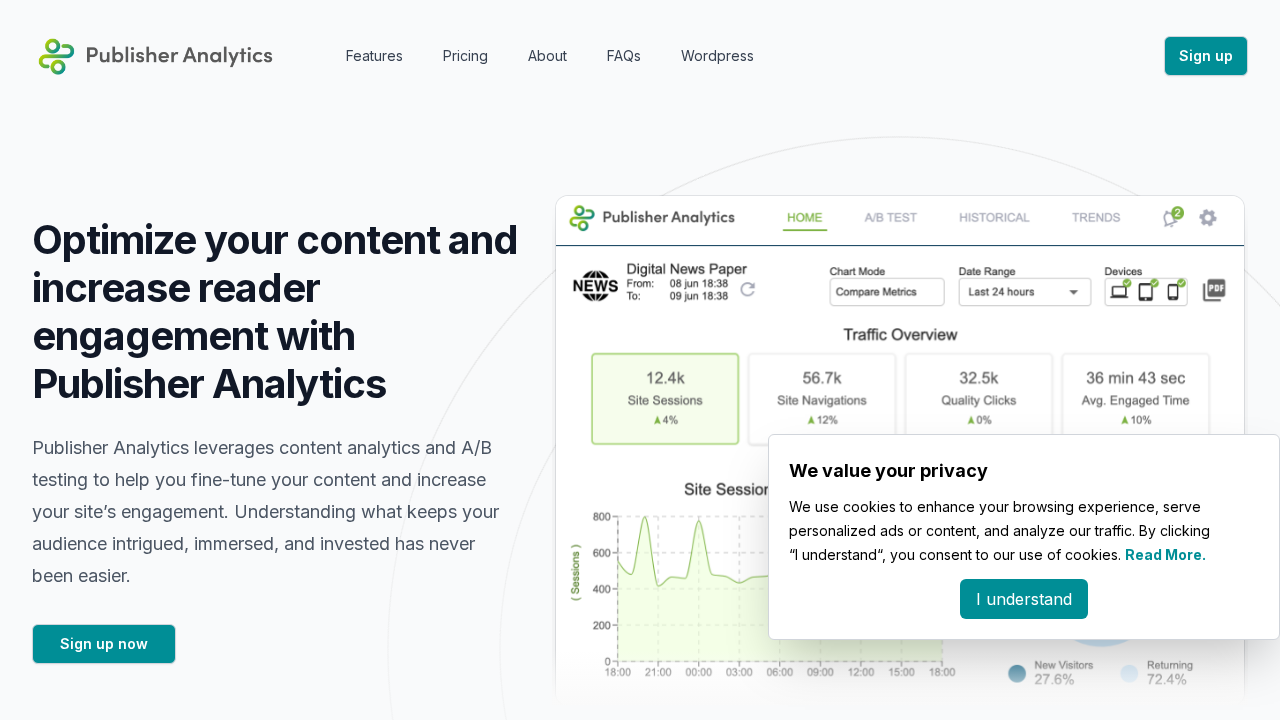1280x720 pixels.
Task: Open the Pricing menu item
Action: 465,56
